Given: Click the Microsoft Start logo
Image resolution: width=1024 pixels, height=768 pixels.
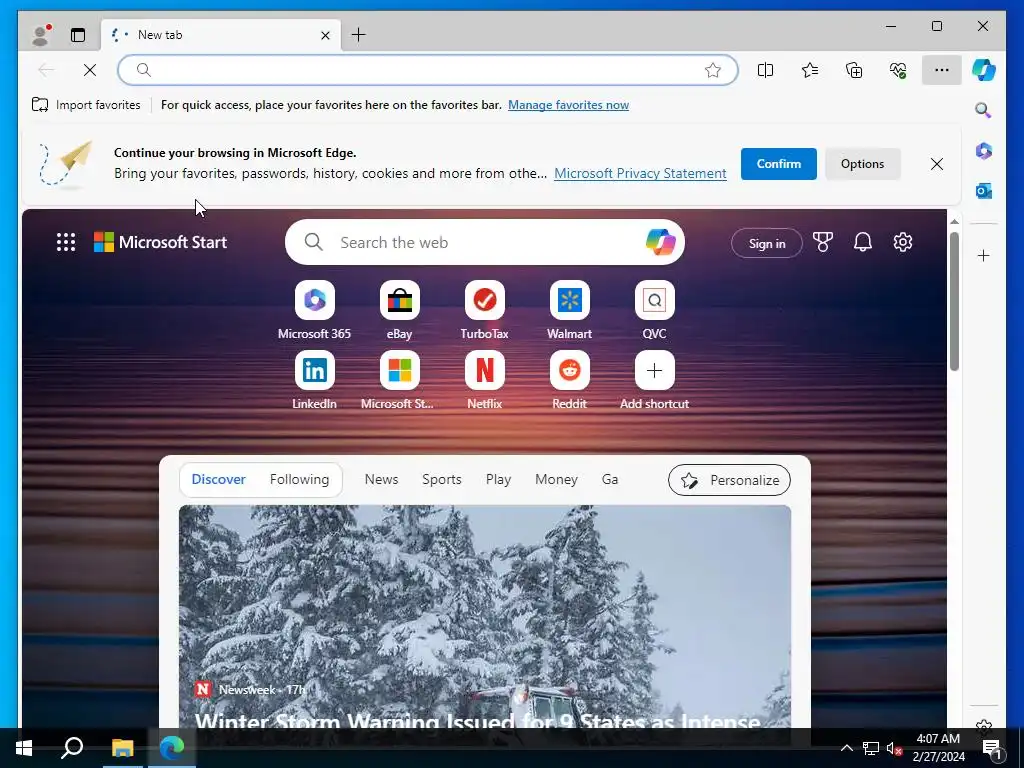Looking at the screenshot, I should [x=161, y=242].
